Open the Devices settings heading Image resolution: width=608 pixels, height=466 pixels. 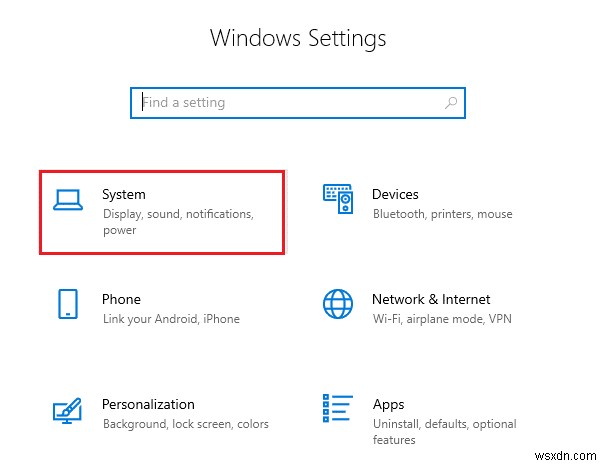click(x=395, y=194)
